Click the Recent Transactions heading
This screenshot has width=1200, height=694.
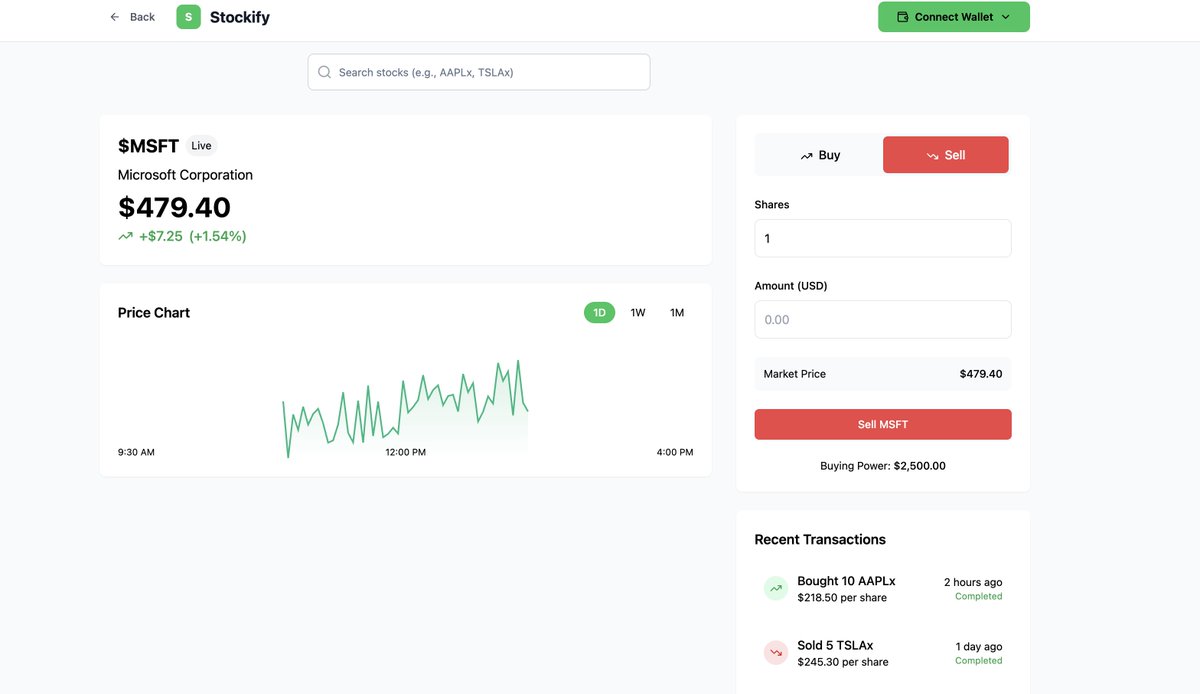[820, 539]
